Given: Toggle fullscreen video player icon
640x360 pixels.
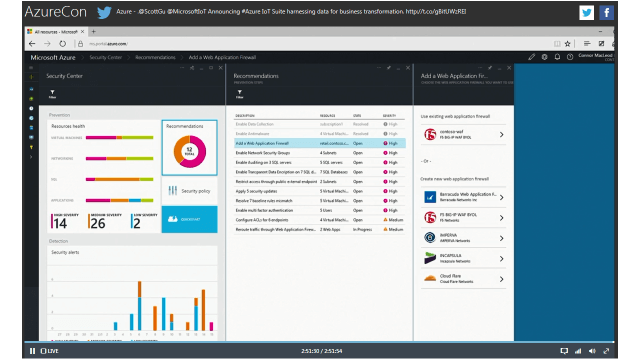Looking at the screenshot, I should (607, 351).
